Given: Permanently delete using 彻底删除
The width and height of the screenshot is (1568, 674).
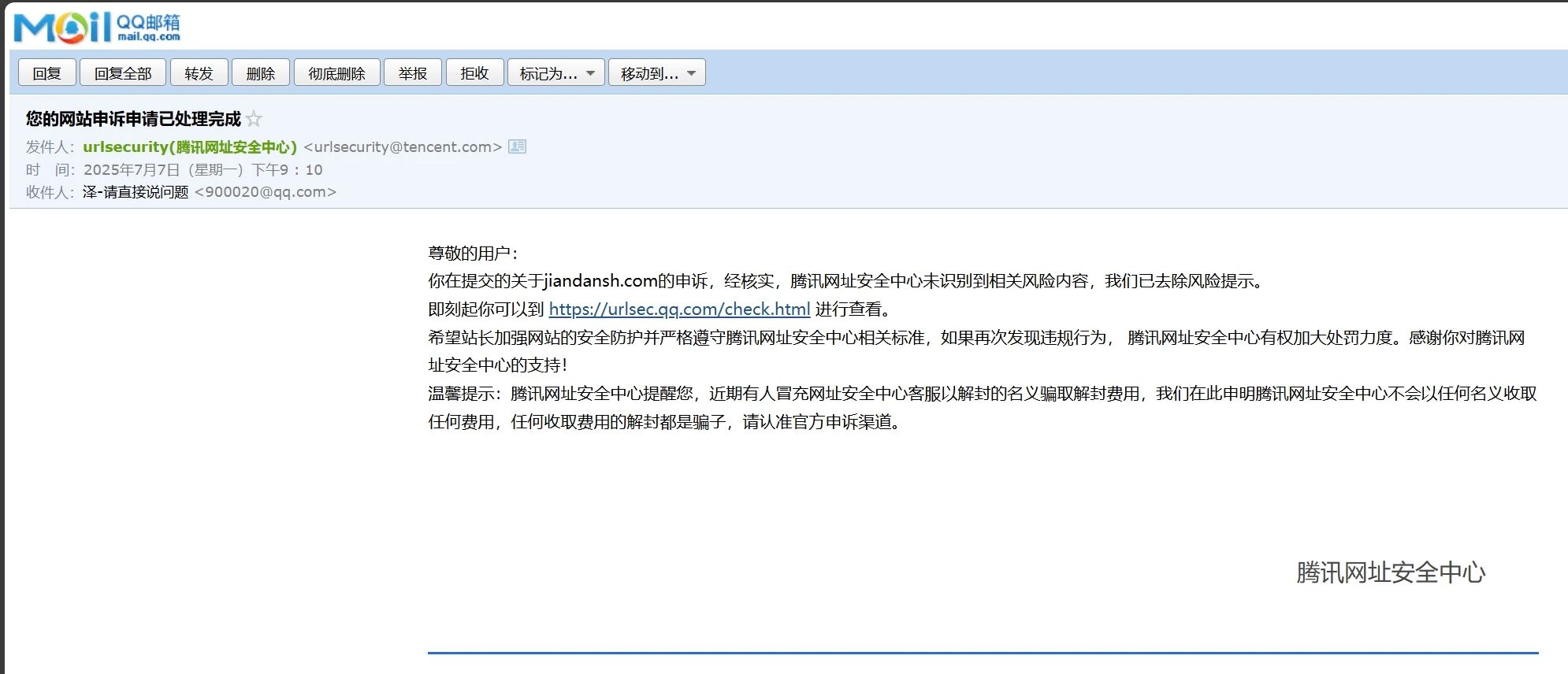Looking at the screenshot, I should pos(337,72).
